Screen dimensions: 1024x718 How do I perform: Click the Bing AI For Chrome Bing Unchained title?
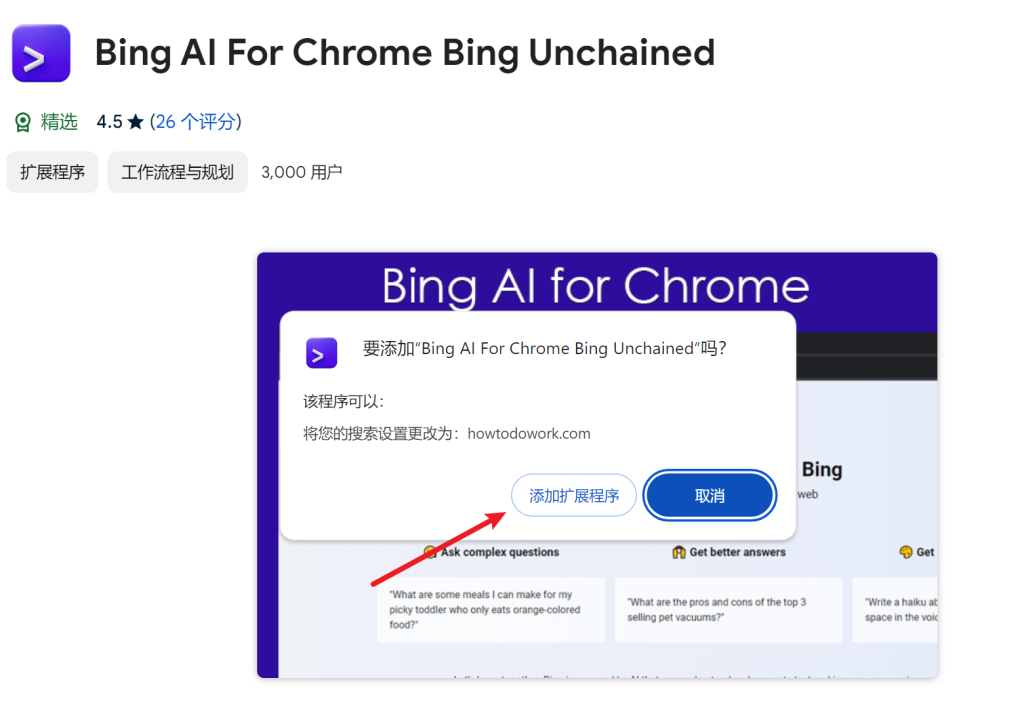click(405, 53)
